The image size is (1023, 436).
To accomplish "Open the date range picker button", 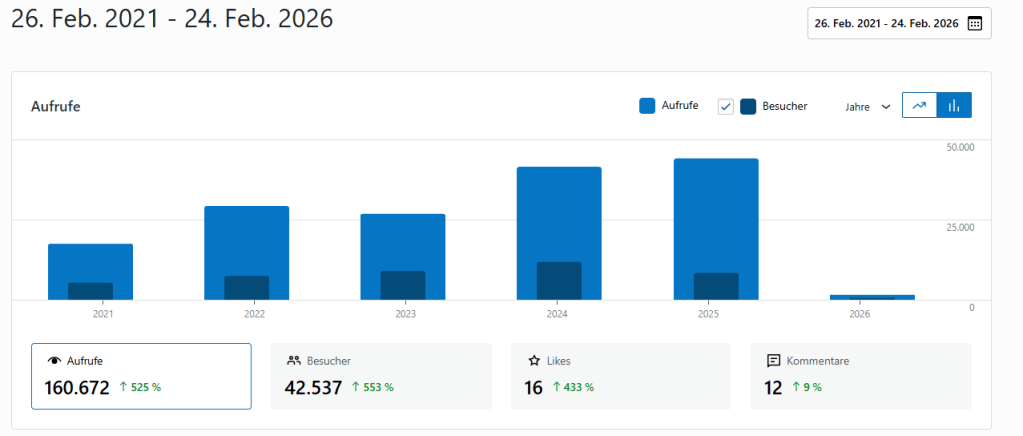I will click(898, 24).
